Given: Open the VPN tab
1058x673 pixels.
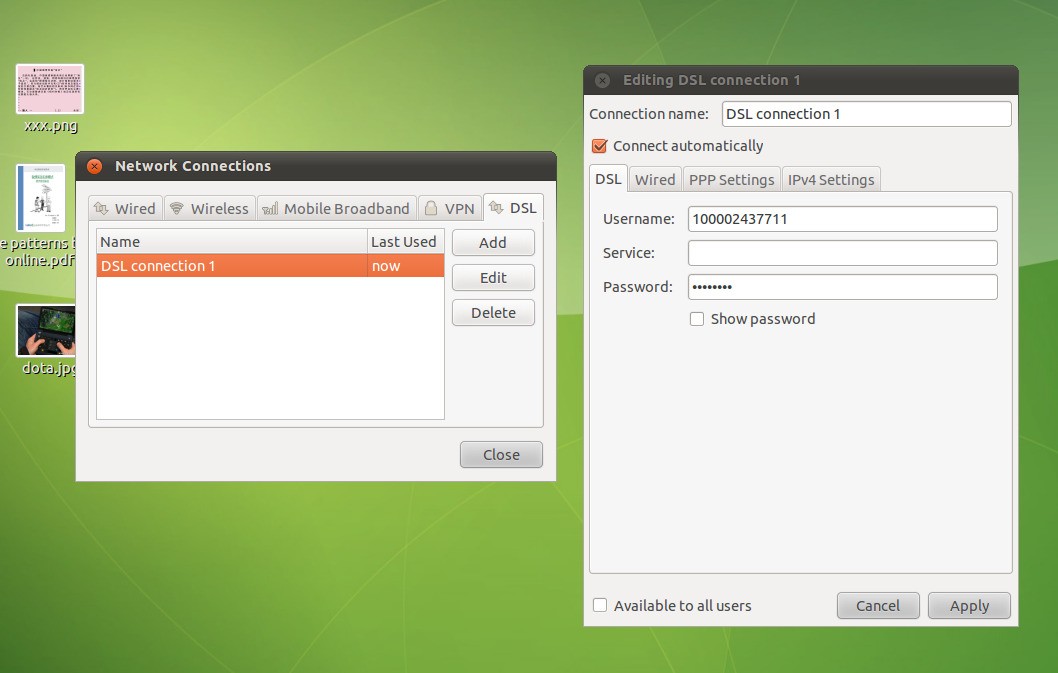Looking at the screenshot, I should (x=449, y=208).
